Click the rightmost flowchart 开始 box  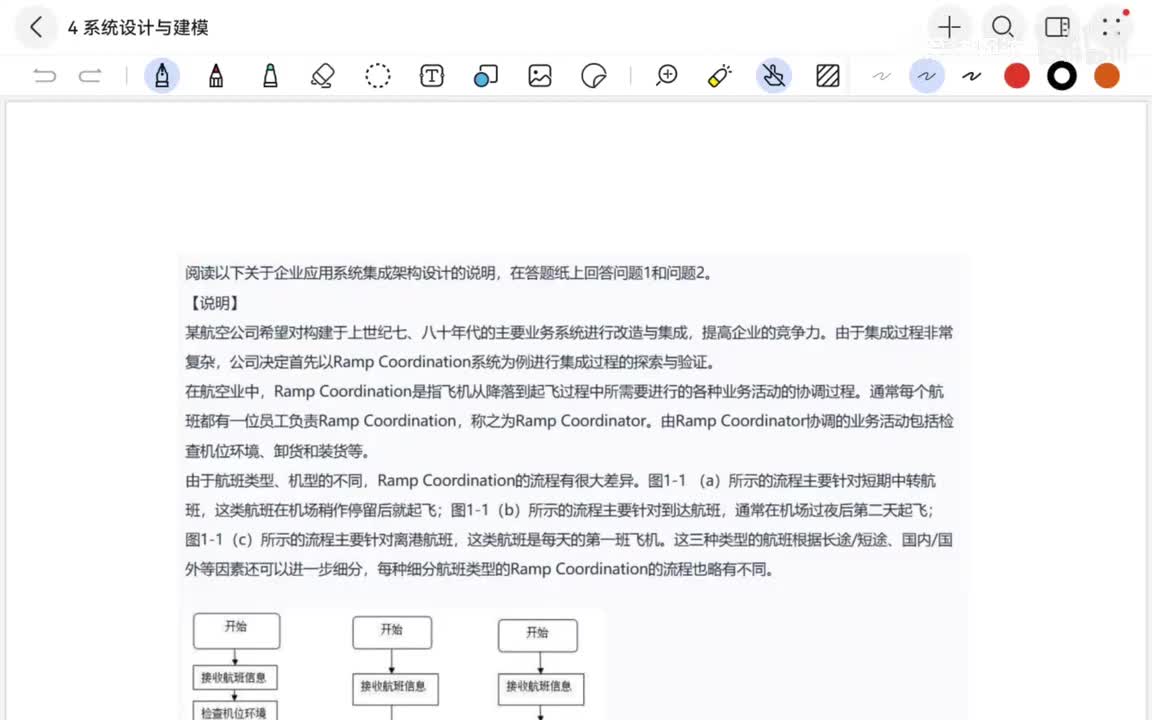click(538, 635)
